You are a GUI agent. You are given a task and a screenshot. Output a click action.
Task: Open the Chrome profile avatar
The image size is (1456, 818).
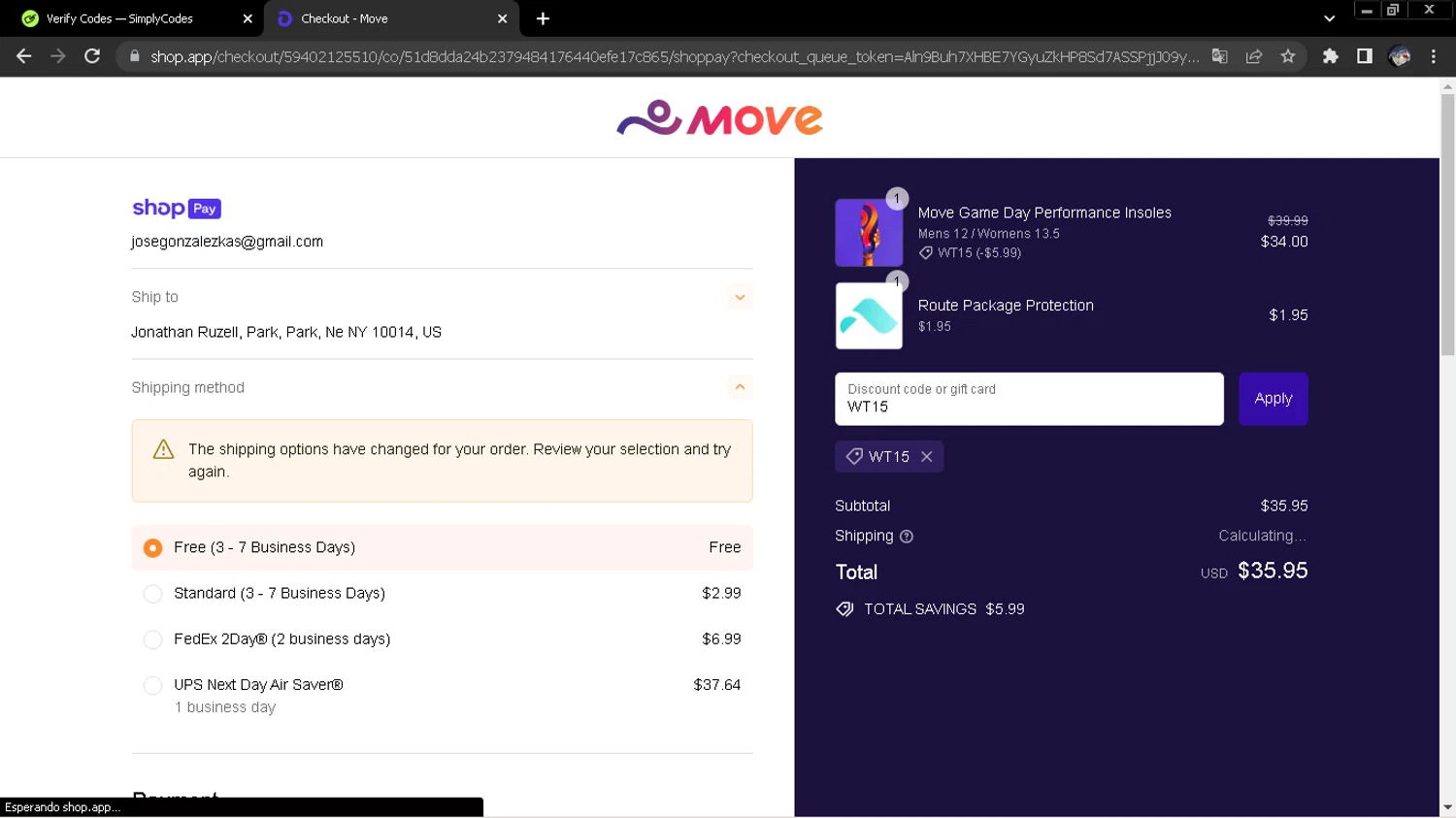tap(1400, 56)
